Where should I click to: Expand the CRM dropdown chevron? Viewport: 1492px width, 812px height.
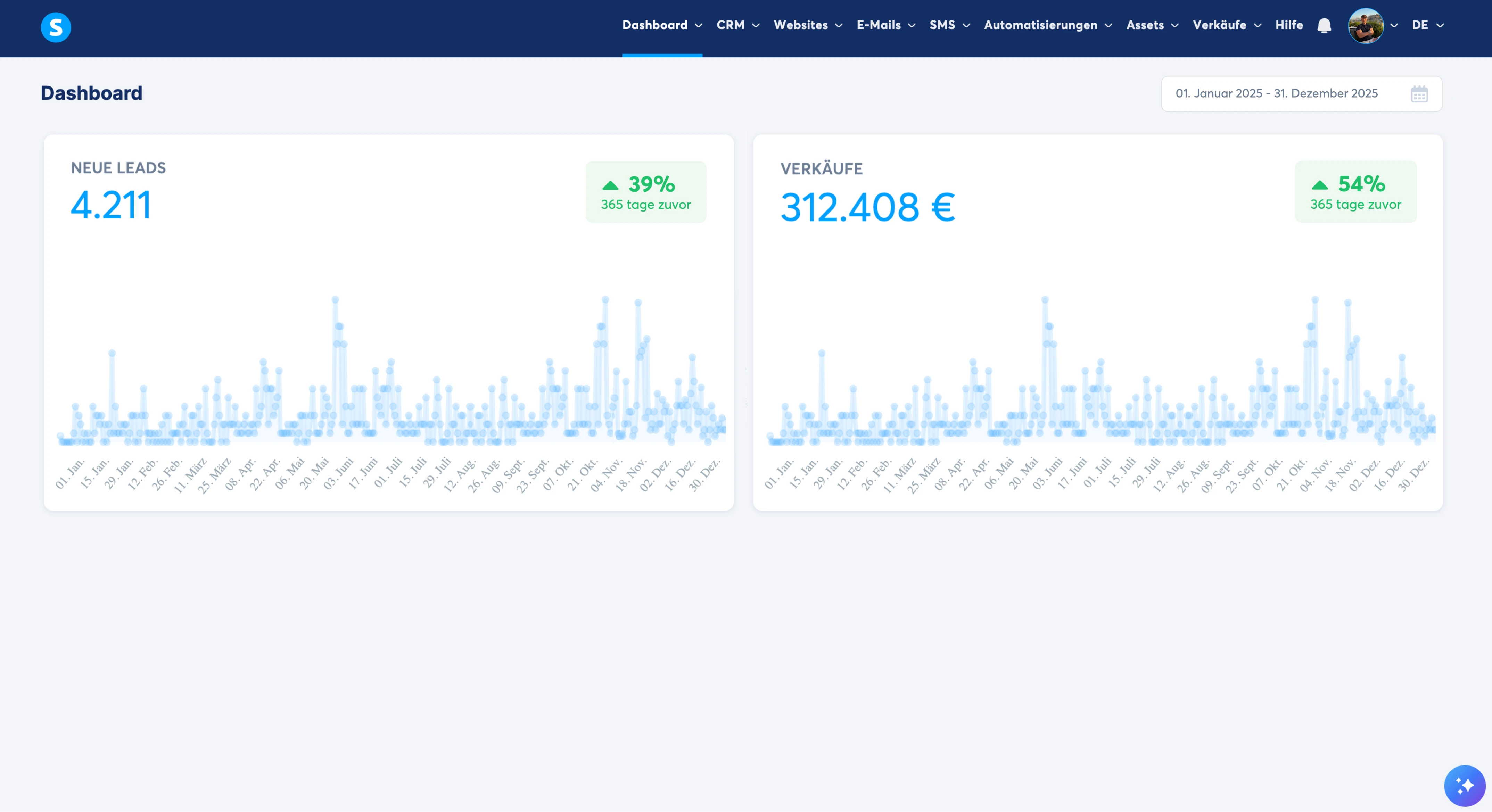(x=755, y=25)
